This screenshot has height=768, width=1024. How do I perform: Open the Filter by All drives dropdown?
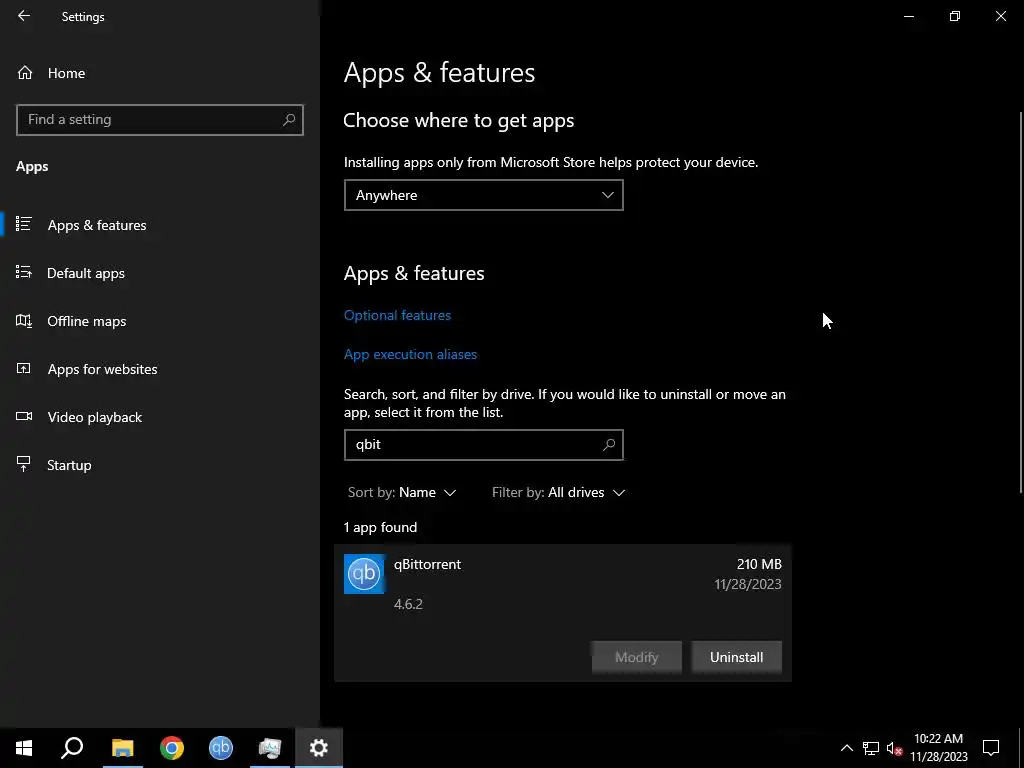point(558,492)
